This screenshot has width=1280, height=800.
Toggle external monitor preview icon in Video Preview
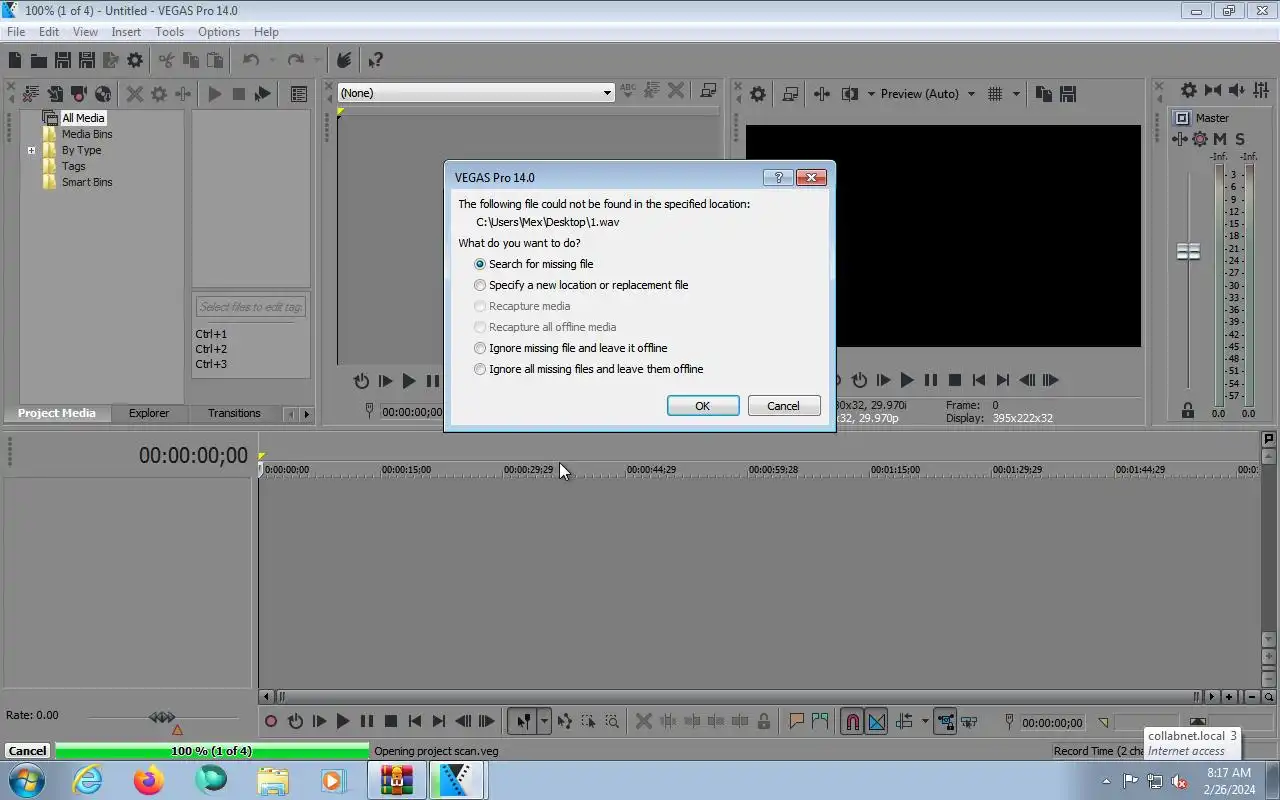790,94
